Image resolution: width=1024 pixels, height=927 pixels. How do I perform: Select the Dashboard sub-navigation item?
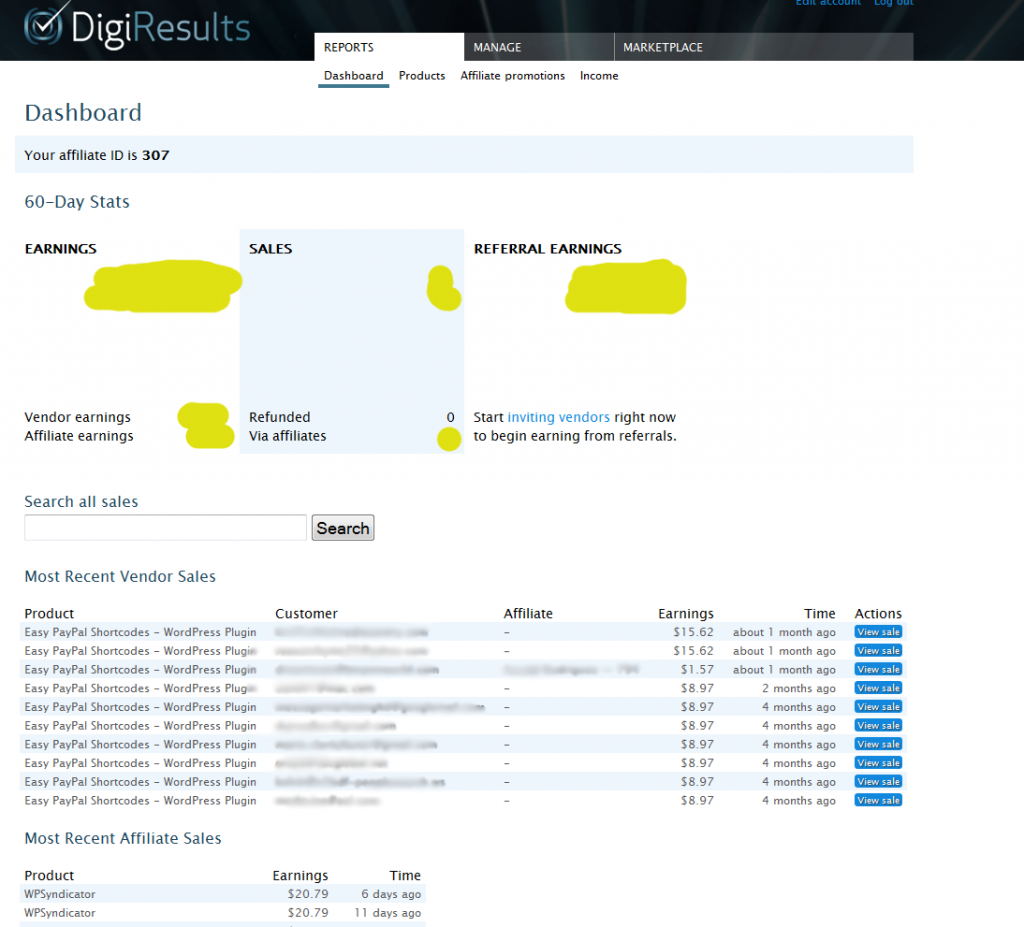tap(353, 76)
